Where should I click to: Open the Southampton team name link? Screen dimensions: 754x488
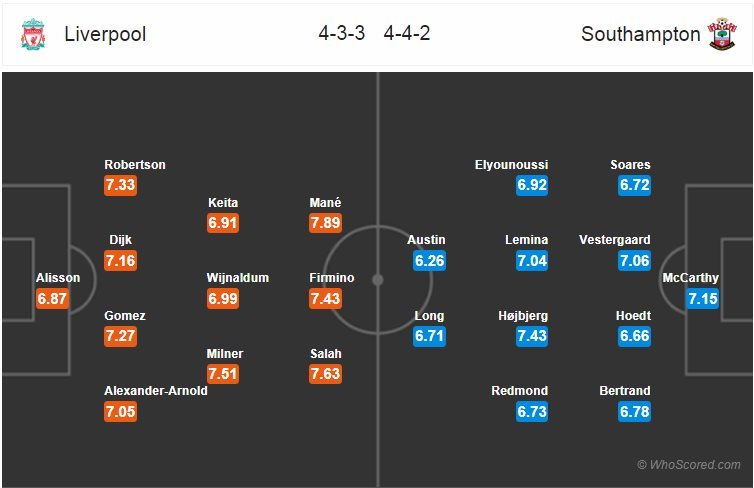click(x=640, y=34)
